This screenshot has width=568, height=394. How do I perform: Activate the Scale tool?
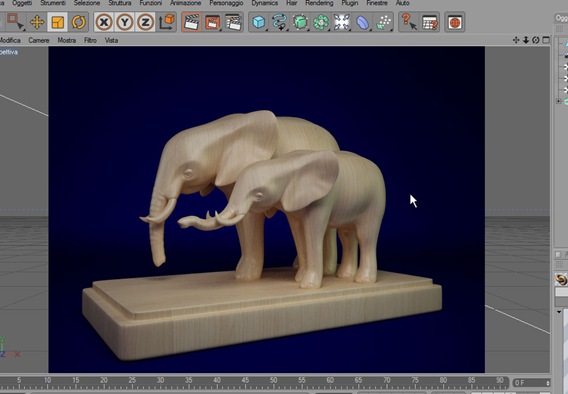click(x=57, y=22)
